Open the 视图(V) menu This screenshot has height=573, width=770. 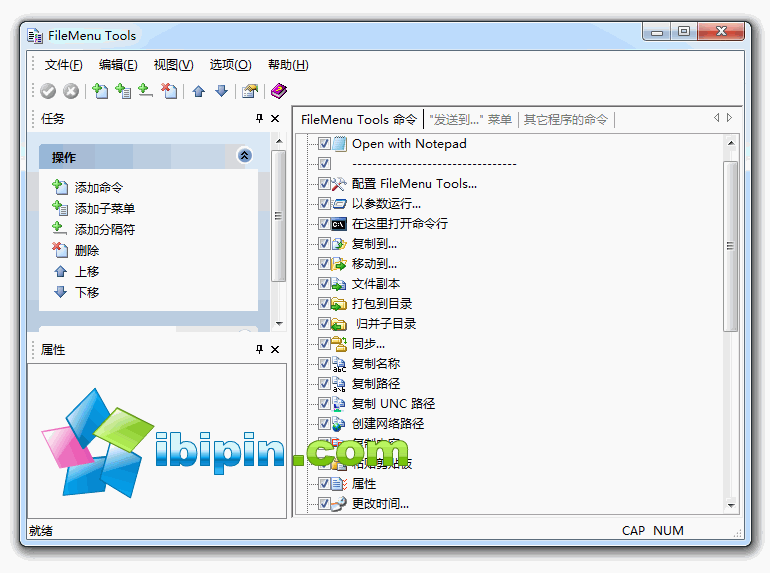pyautogui.click(x=173, y=65)
